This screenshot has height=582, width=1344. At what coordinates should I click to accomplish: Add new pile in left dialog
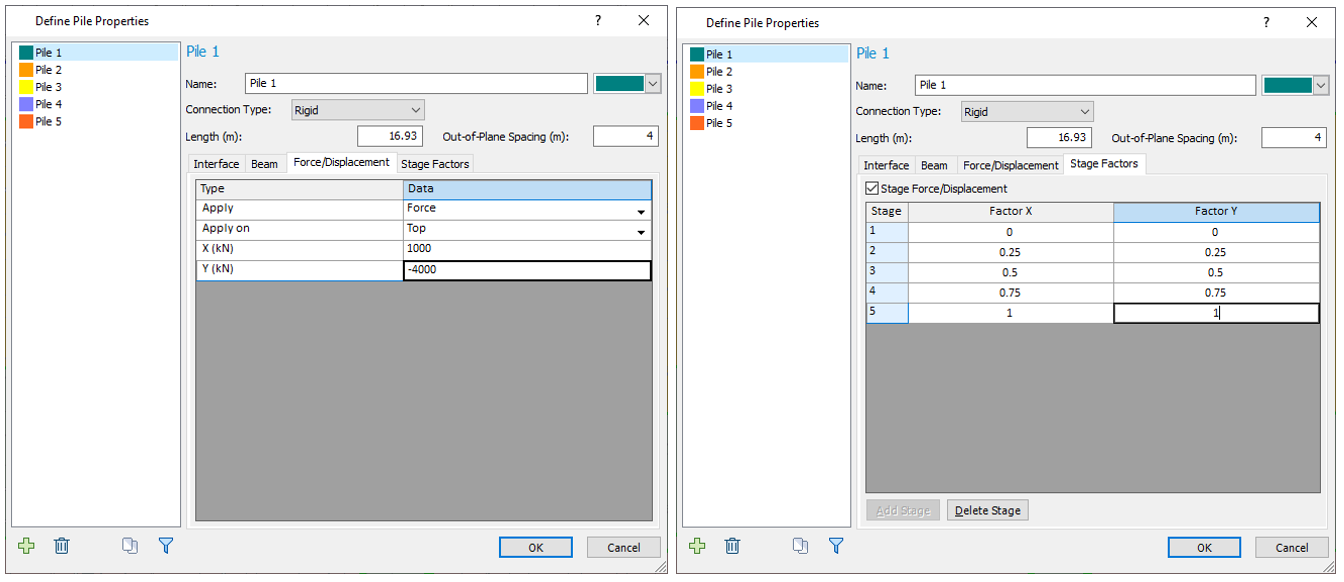[x=27, y=546]
